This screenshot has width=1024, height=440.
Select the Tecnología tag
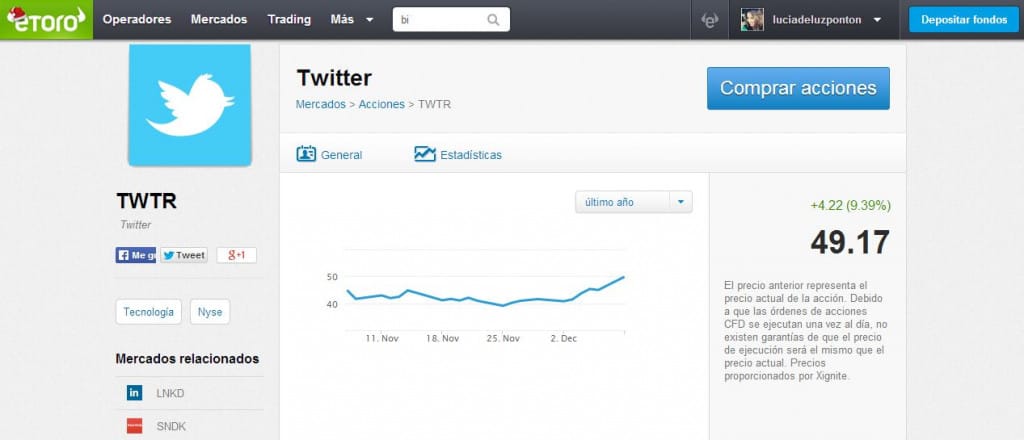tap(149, 312)
